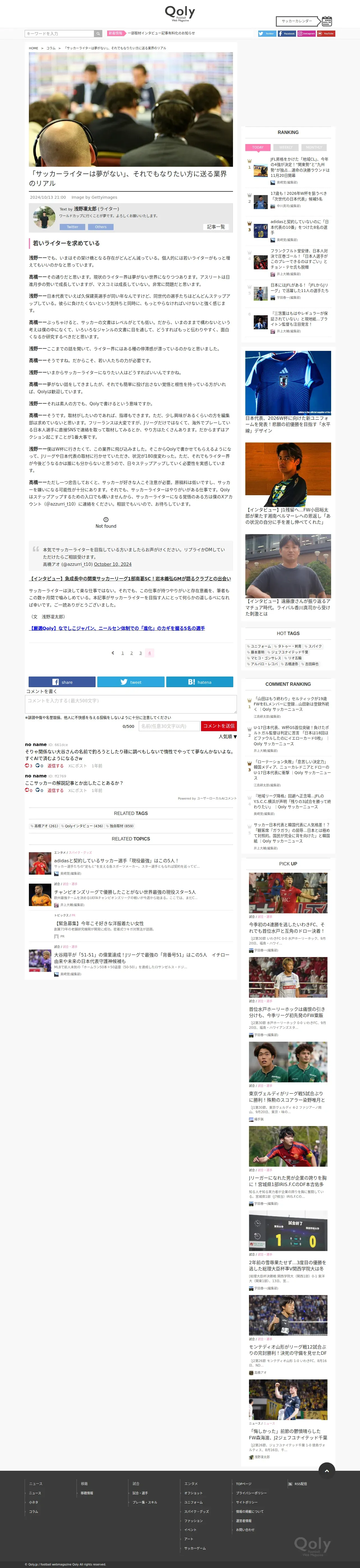360x1568 pixels.
Task: Open the news notice about paid interview articles
Action: (161, 33)
